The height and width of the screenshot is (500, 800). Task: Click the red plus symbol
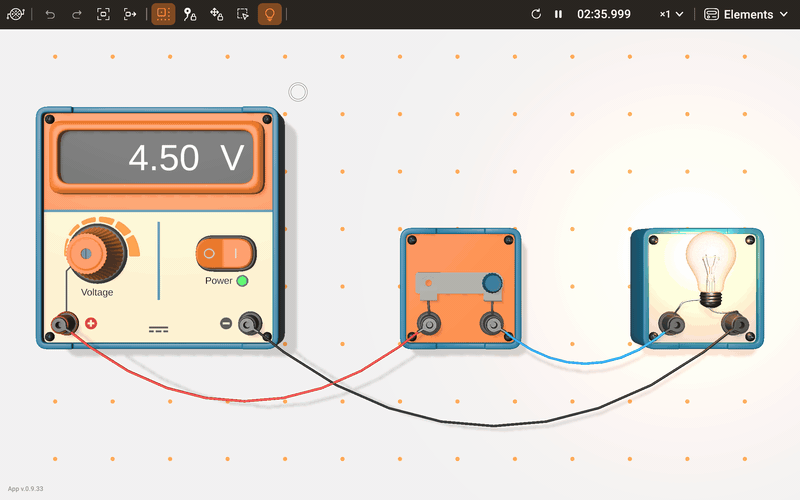tap(91, 323)
